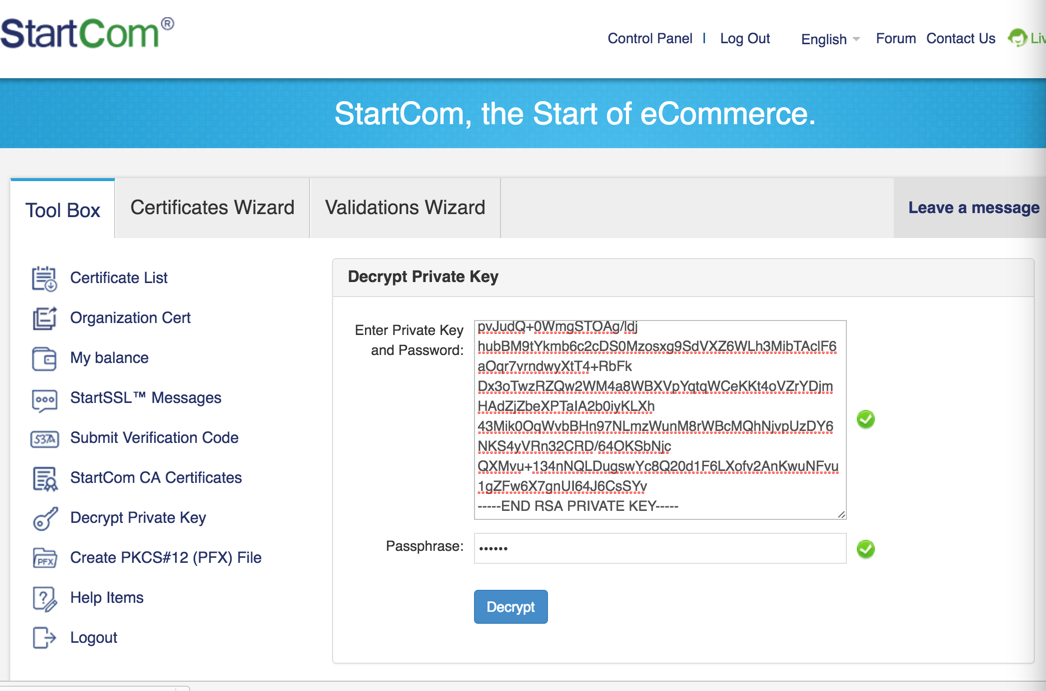The width and height of the screenshot is (1046, 691).
Task: Click the live chat headset icon
Action: [x=1017, y=37]
